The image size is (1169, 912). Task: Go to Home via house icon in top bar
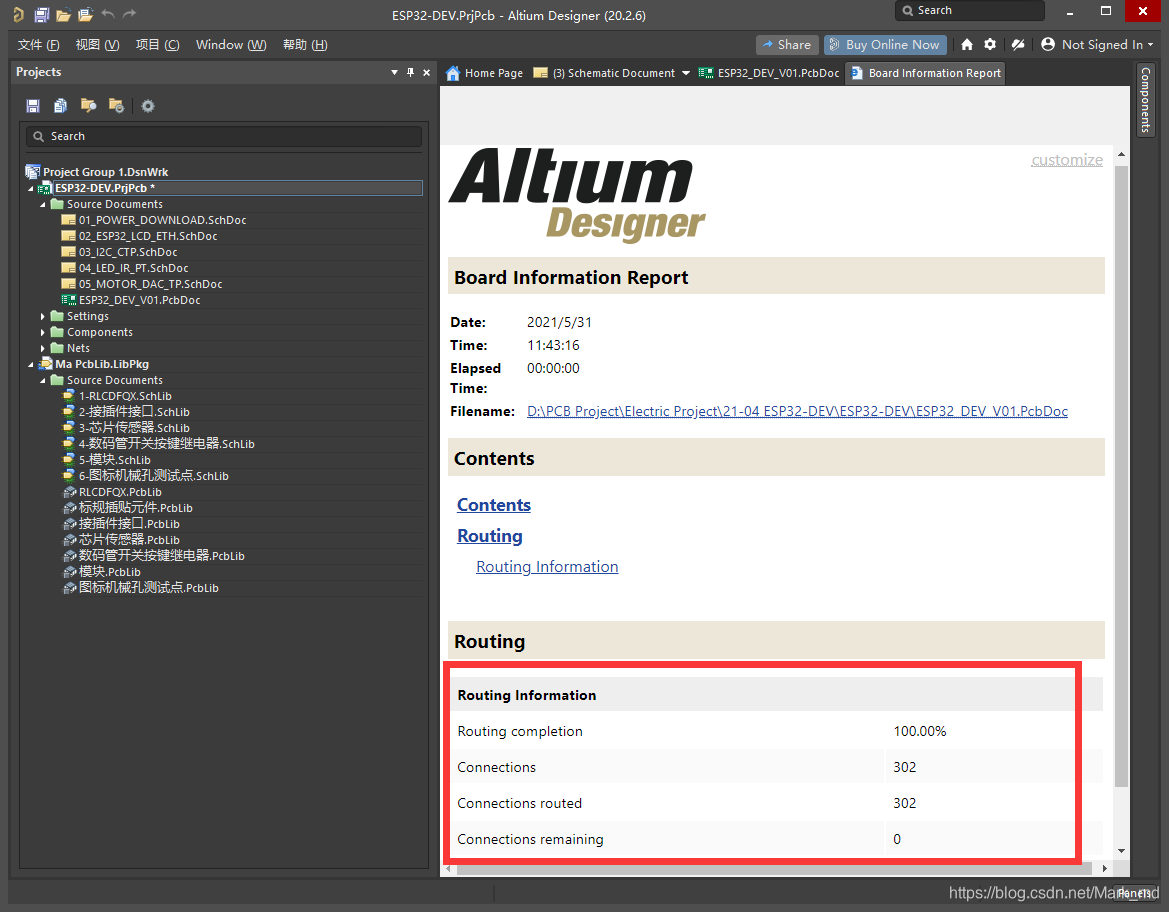(967, 45)
